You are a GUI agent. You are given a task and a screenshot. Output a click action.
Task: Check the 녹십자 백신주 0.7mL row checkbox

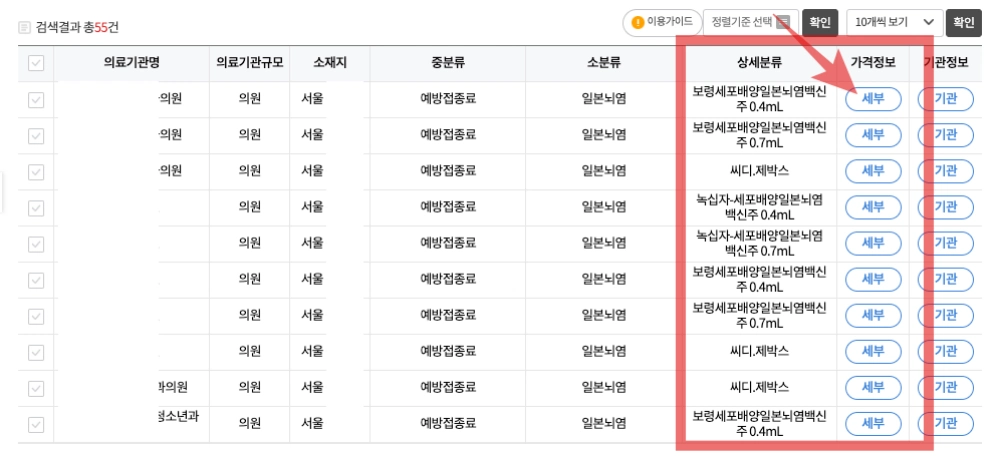click(x=36, y=244)
